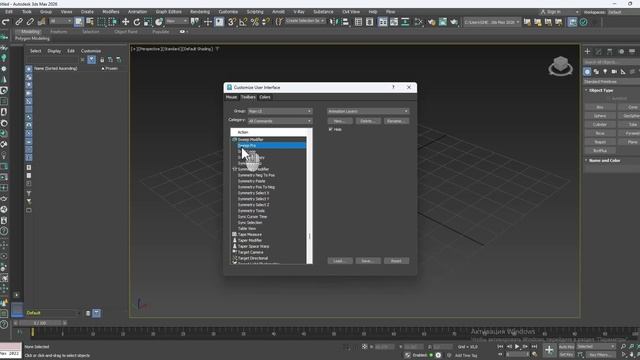640x360 pixels.
Task: Click the Play Animation button
Action: (x=517, y=347)
